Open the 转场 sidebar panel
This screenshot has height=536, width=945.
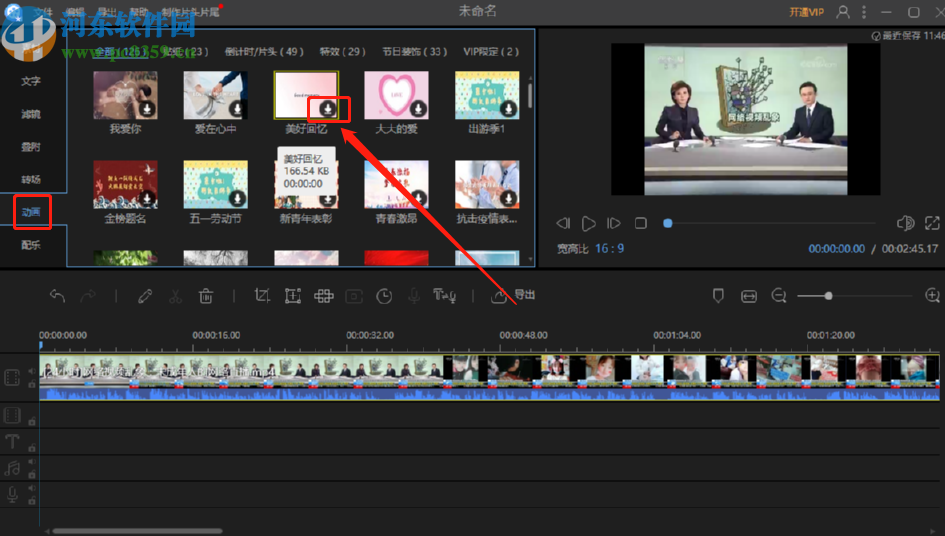pos(31,180)
